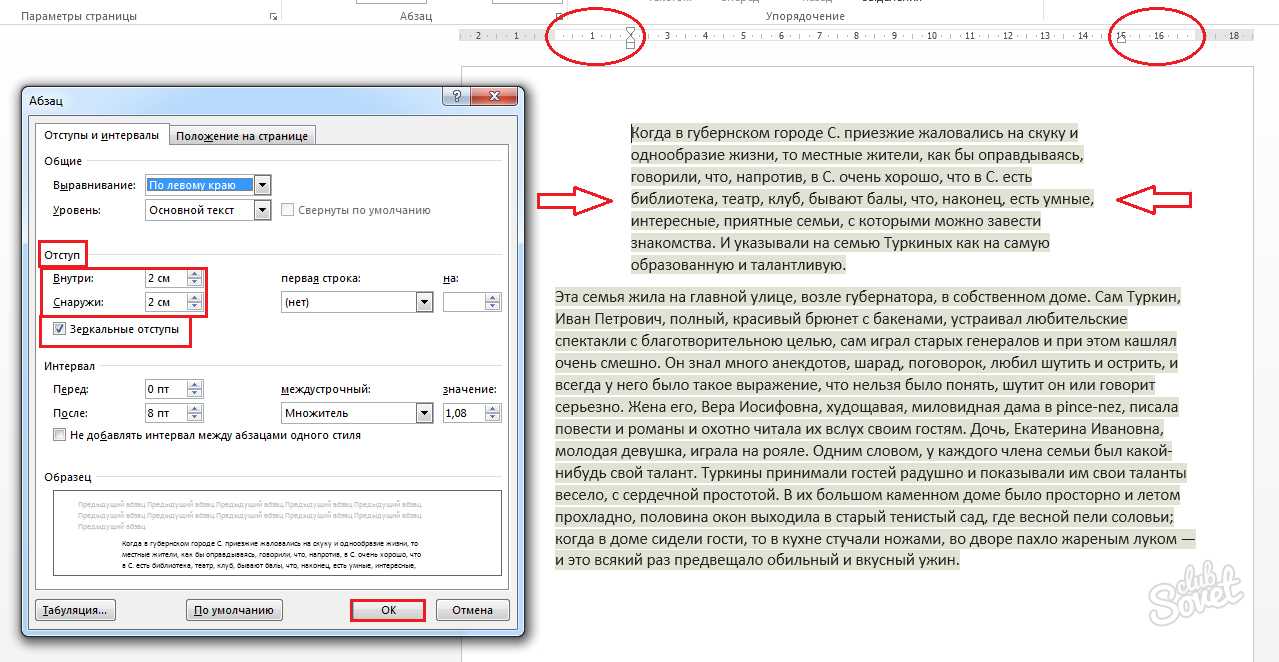
Task: Select the Отступы и интервалы tab
Action: point(101,135)
